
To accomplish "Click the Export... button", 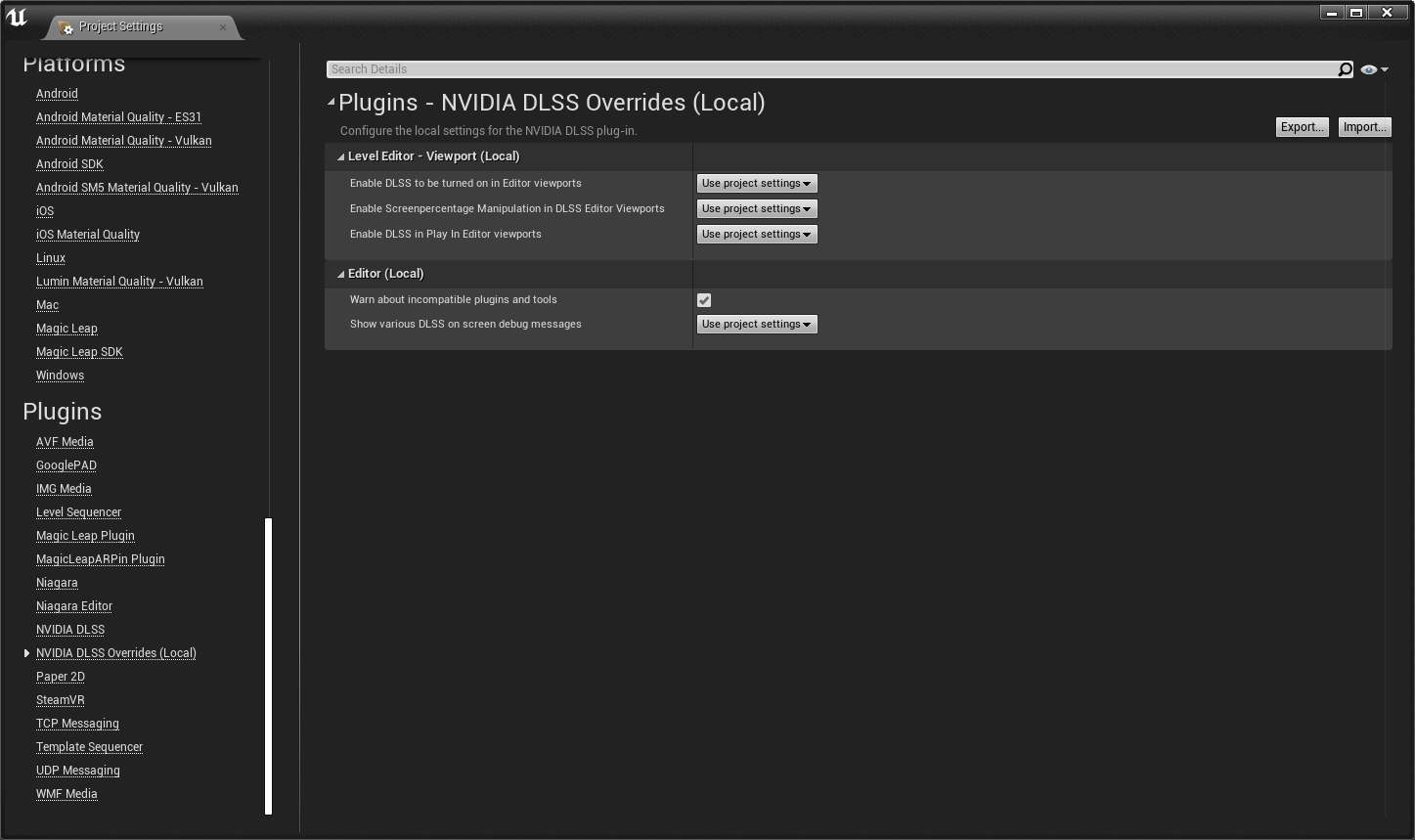I will pyautogui.click(x=1302, y=127).
